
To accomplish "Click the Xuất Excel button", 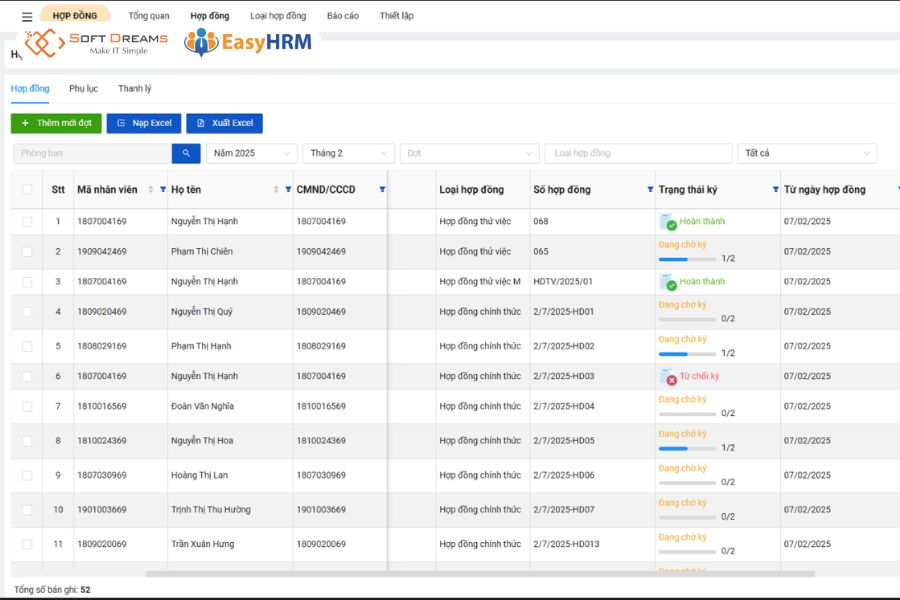I will (x=224, y=123).
